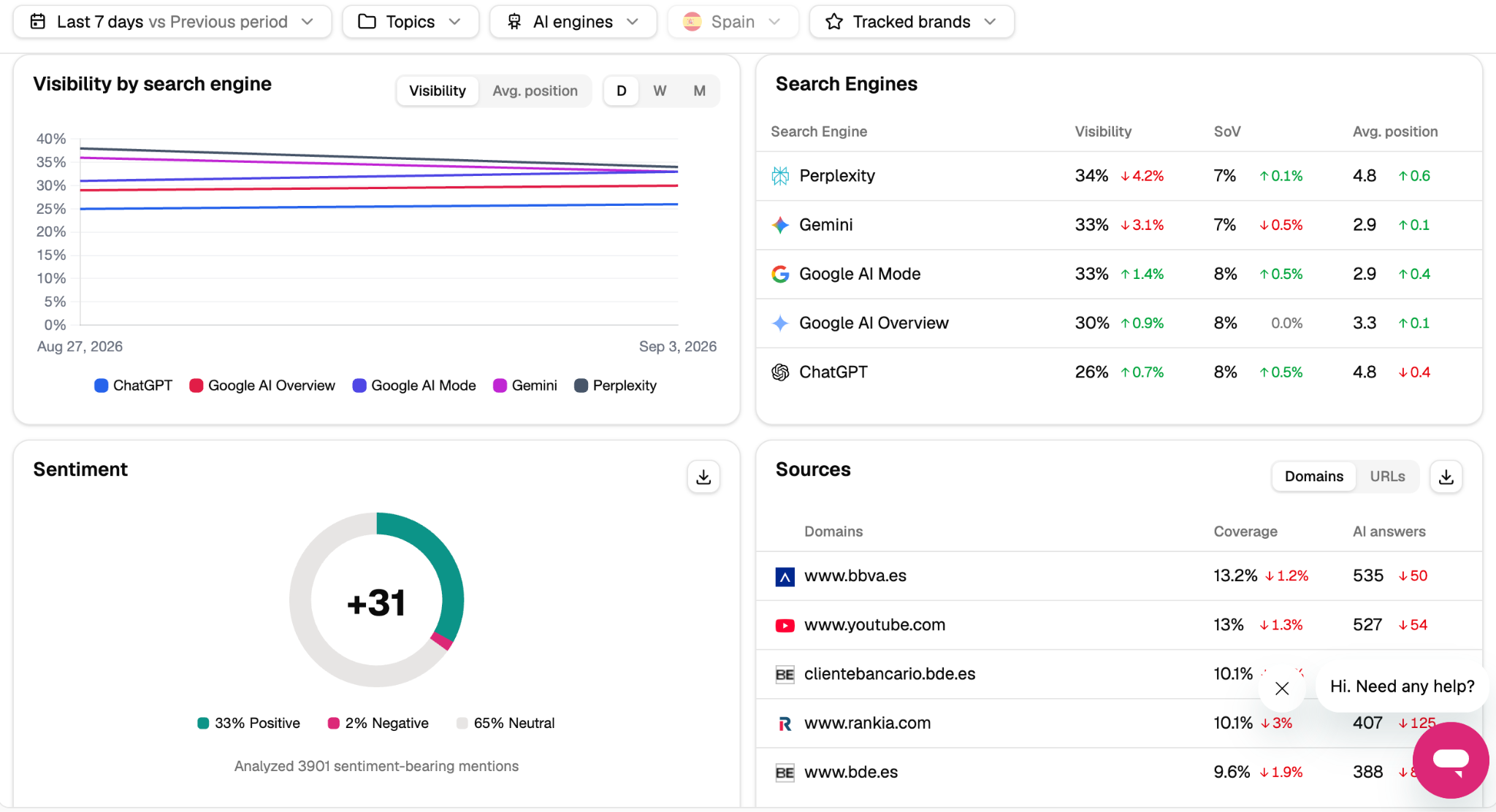1496x812 pixels.
Task: Set chart granularity to monthly (M)
Action: (x=699, y=91)
